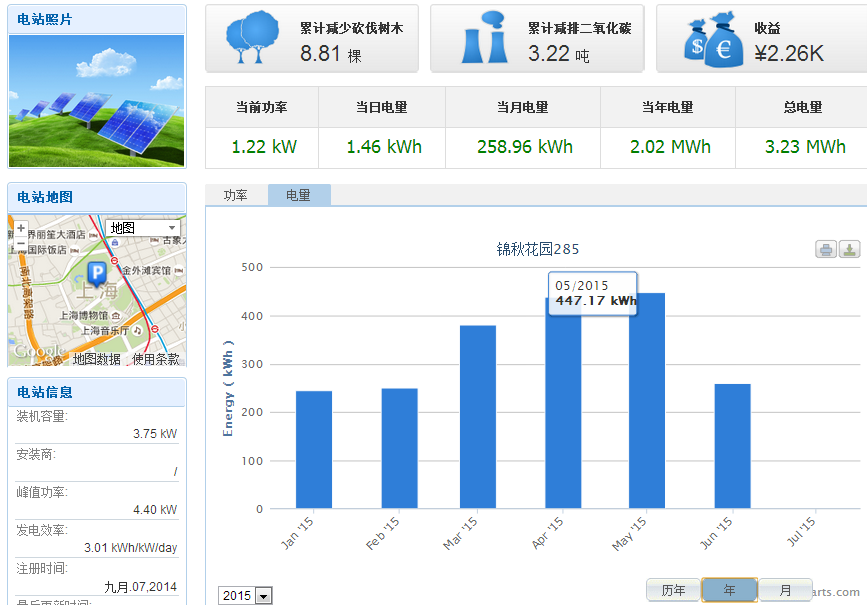
Task: Toggle the 年 yearly view button
Action: click(729, 590)
